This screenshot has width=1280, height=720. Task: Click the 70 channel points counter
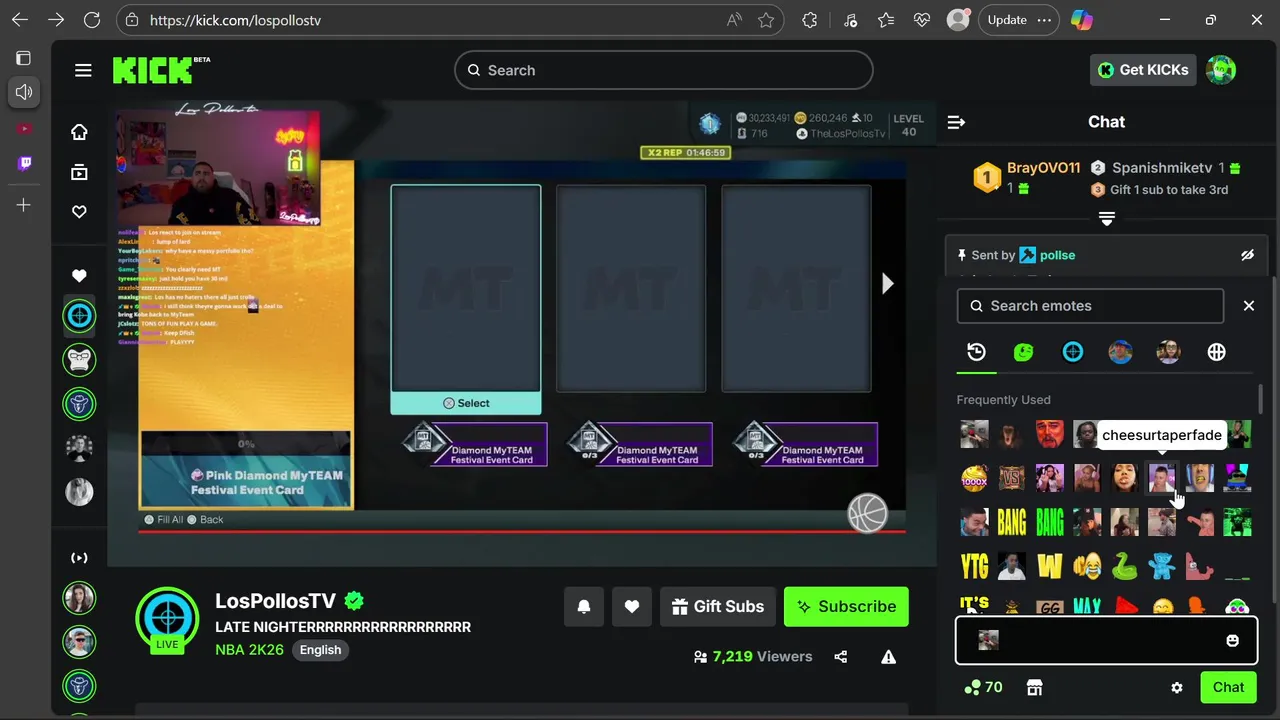983,687
